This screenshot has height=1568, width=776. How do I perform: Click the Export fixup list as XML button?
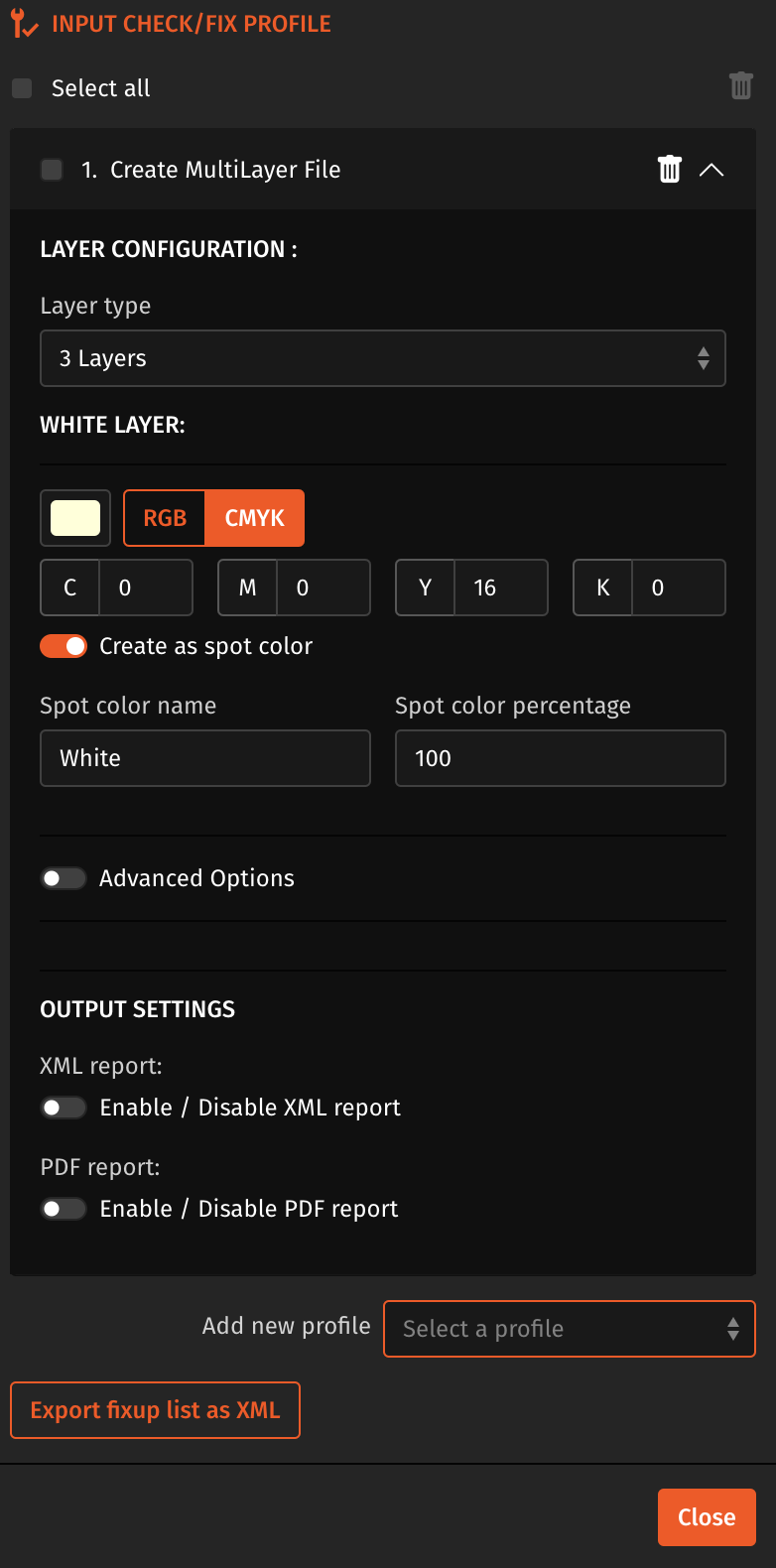pos(155,1409)
